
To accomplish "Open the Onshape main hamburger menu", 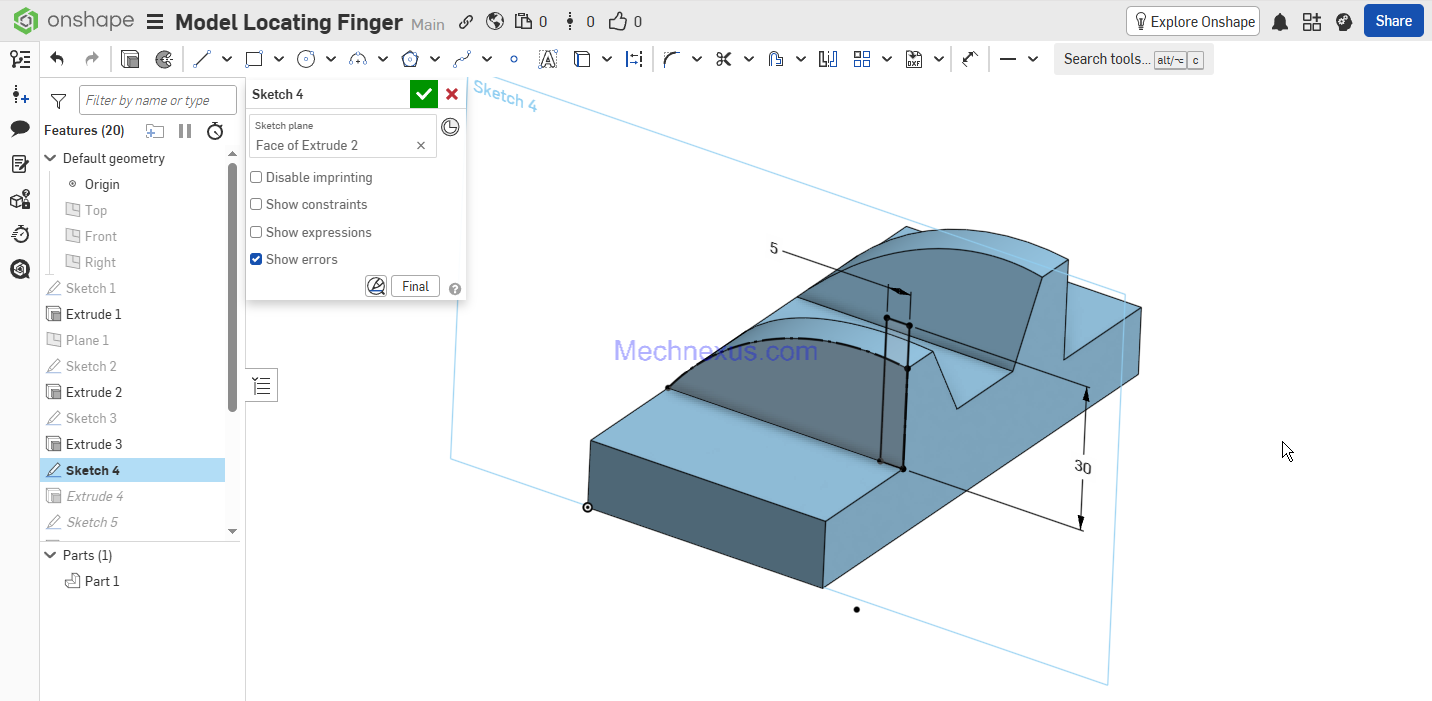I will click(x=155, y=22).
